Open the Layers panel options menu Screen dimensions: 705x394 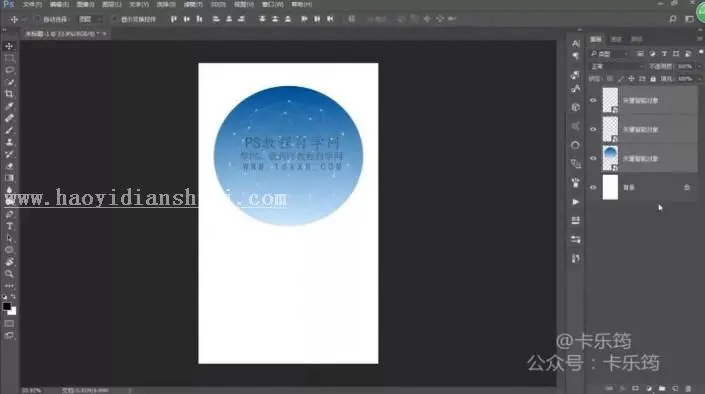[700, 39]
